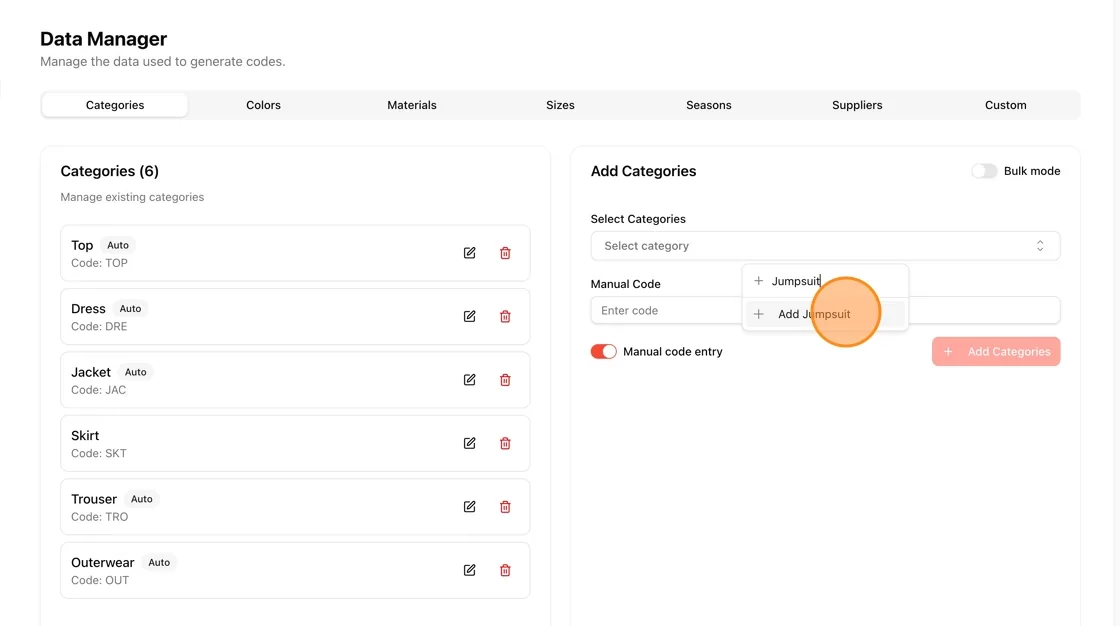Edit the Trouser category
1120x626 pixels.
point(469,507)
